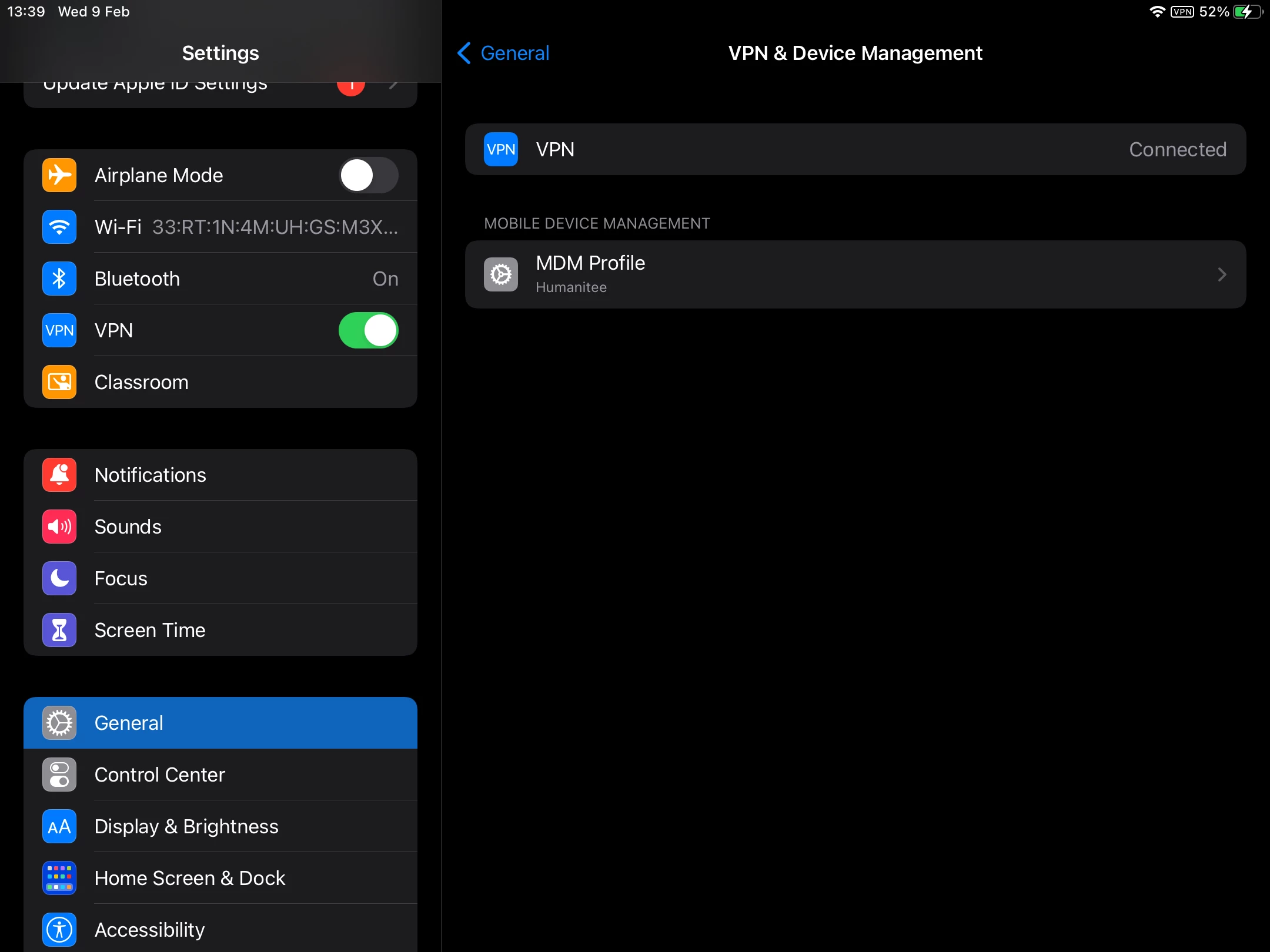Image resolution: width=1270 pixels, height=952 pixels.
Task: Tap the Airplane Mode icon
Action: pyautogui.click(x=59, y=175)
